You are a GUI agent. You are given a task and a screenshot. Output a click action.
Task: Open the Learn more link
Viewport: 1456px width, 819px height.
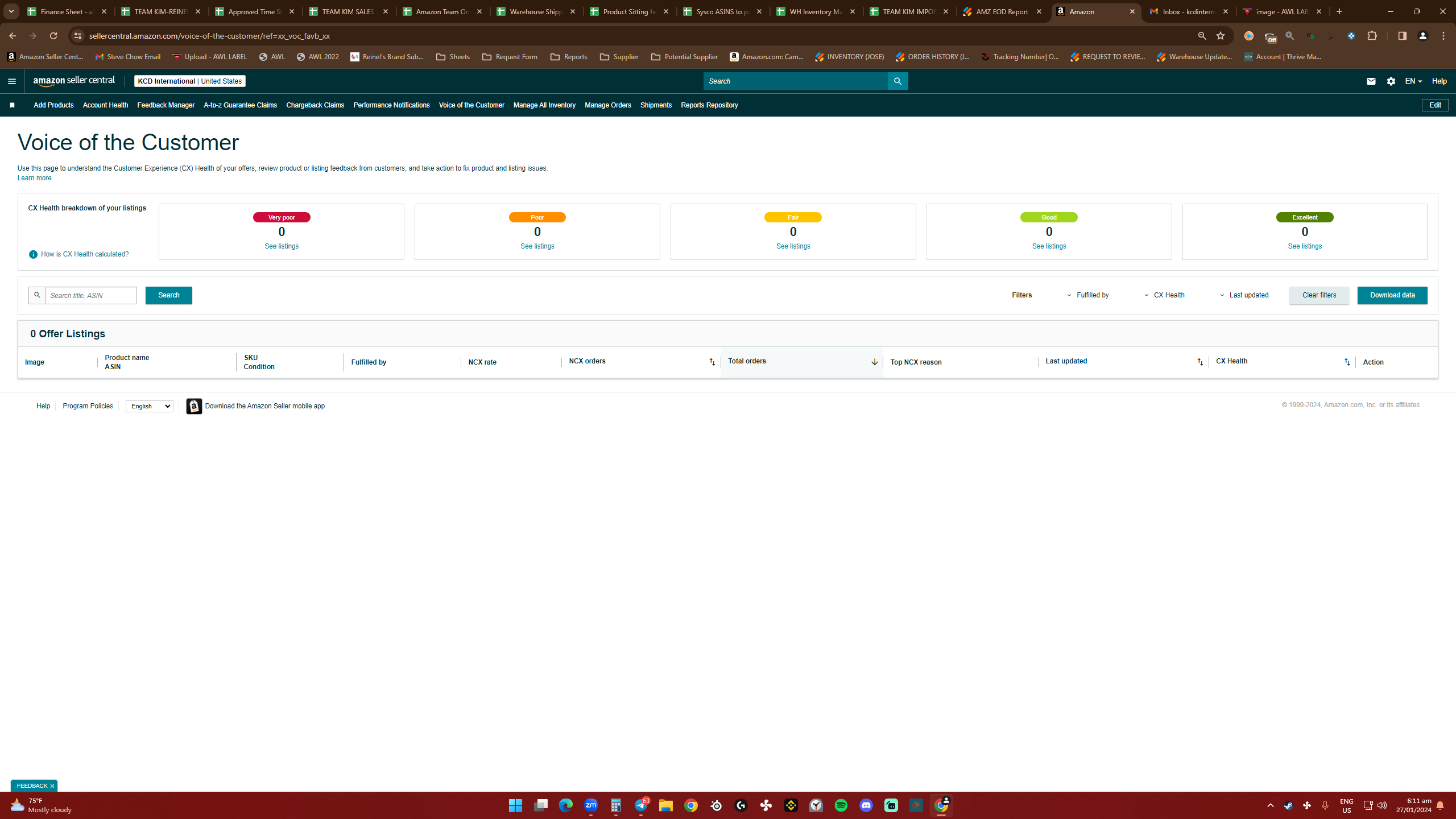click(34, 178)
